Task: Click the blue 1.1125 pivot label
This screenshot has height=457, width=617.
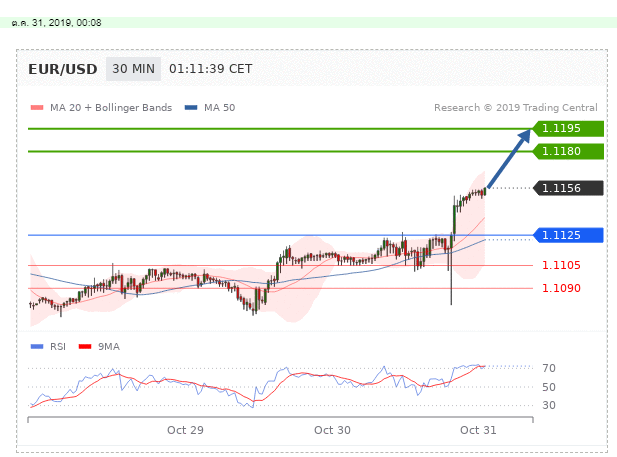Action: 569,235
